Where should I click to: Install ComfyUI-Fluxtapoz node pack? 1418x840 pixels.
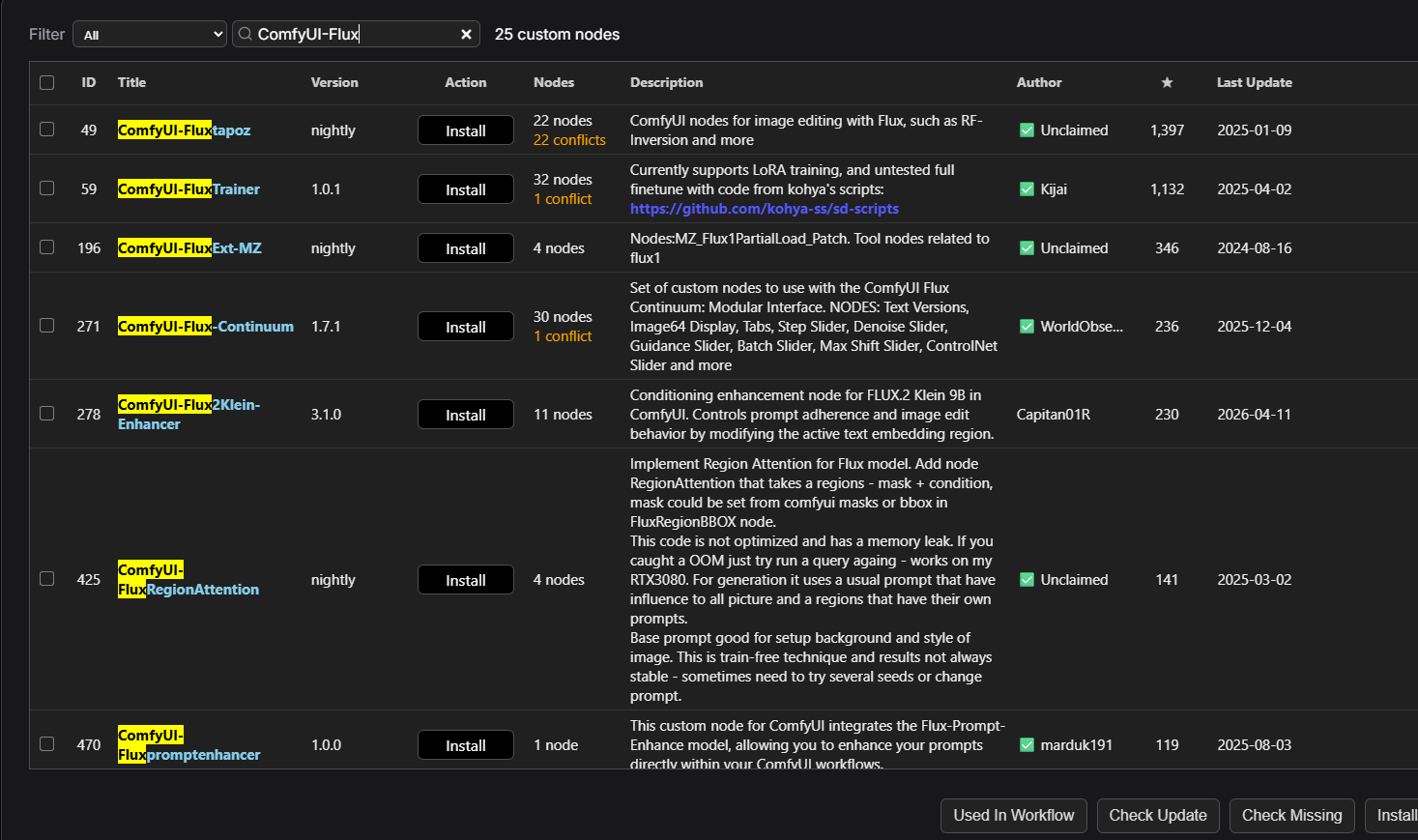tap(466, 130)
